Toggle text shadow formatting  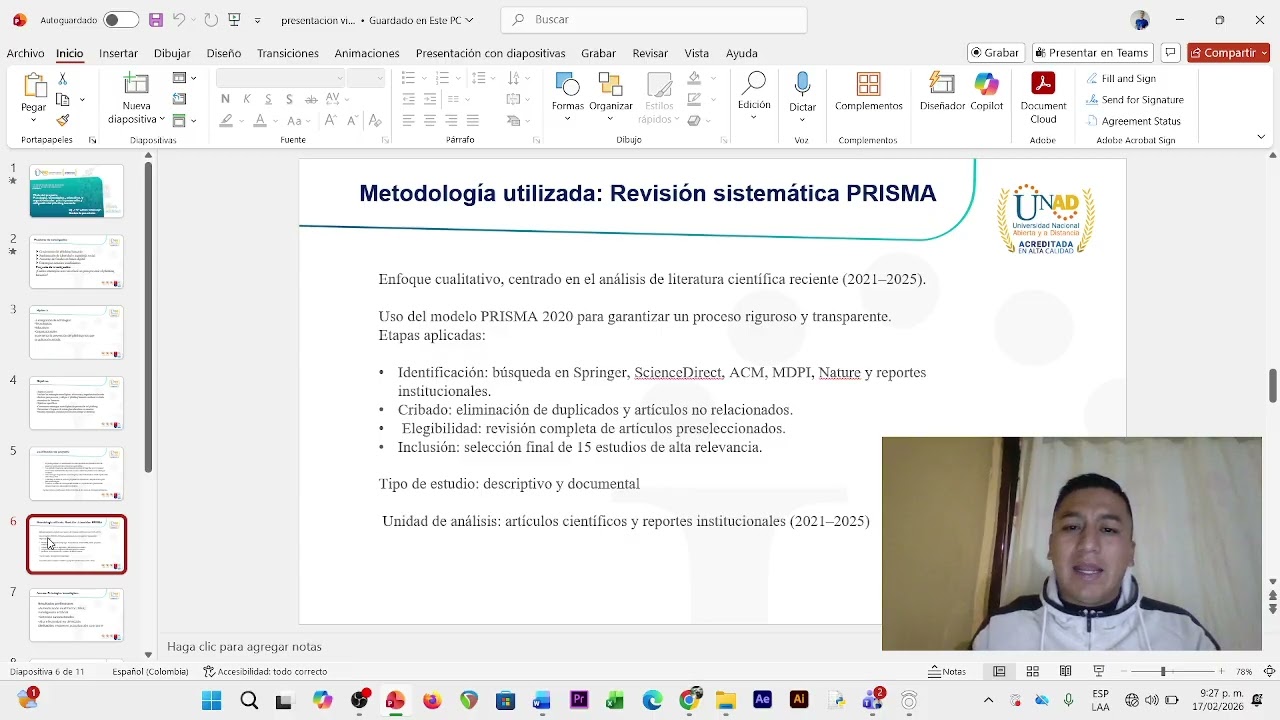point(289,99)
